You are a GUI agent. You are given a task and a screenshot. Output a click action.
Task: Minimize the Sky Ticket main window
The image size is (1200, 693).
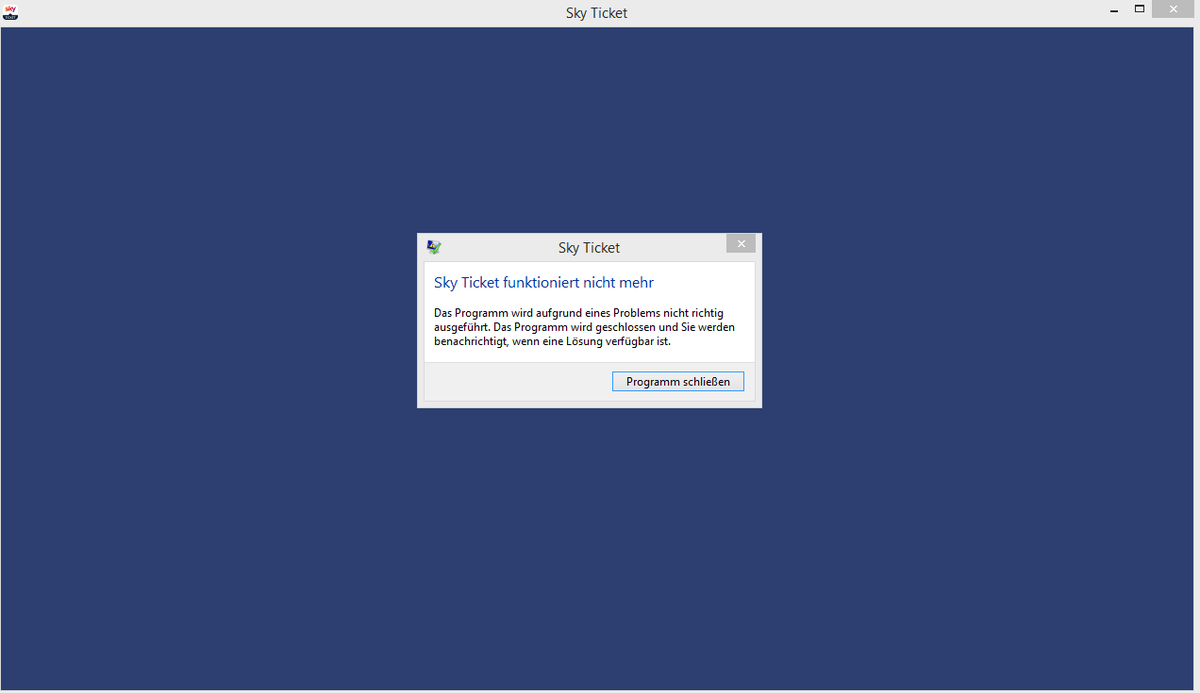point(1114,10)
